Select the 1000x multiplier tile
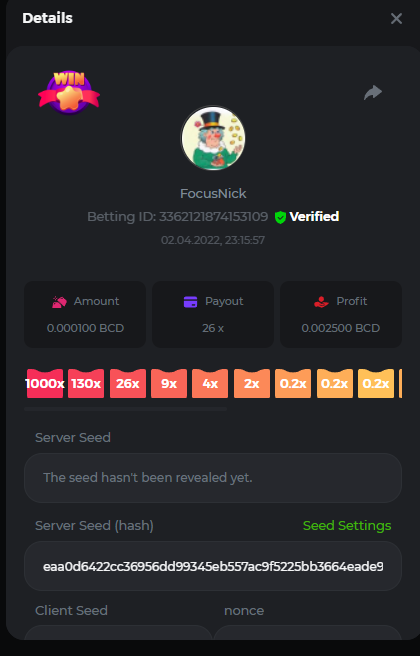 click(x=45, y=383)
